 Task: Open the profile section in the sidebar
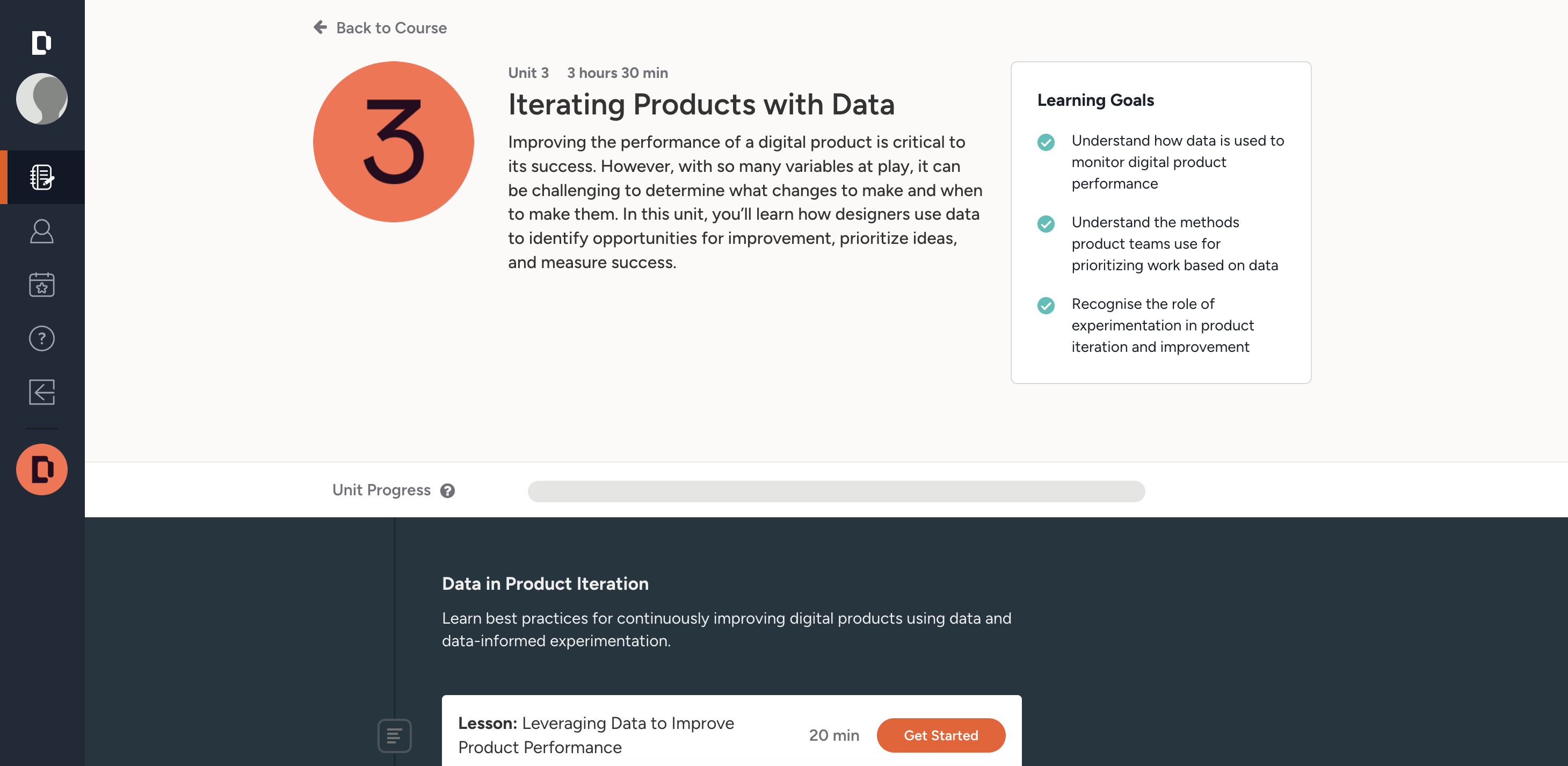41,232
